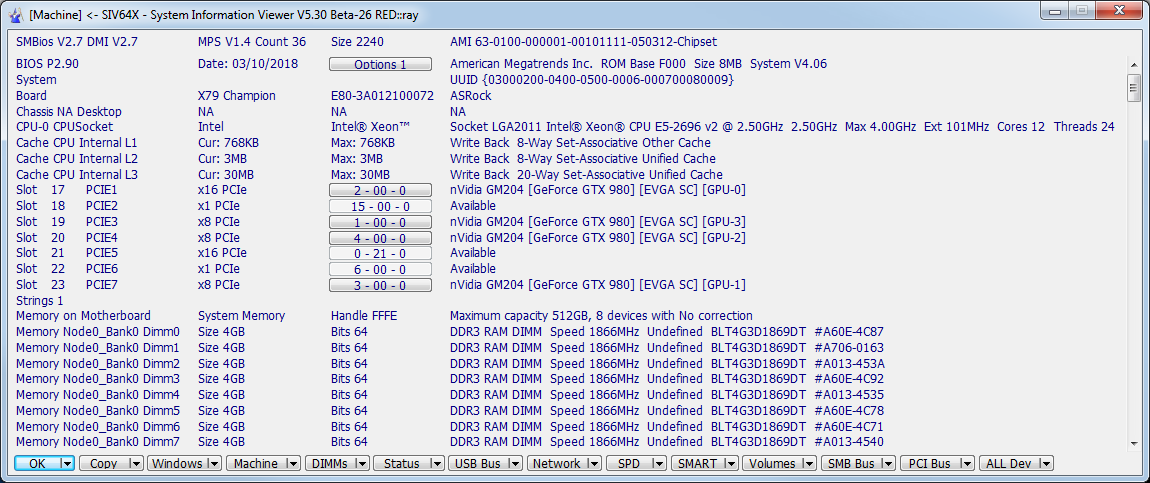Click the GTX 980 [GPU-1] entry
Image resolution: width=1150 pixels, height=483 pixels.
click(598, 285)
